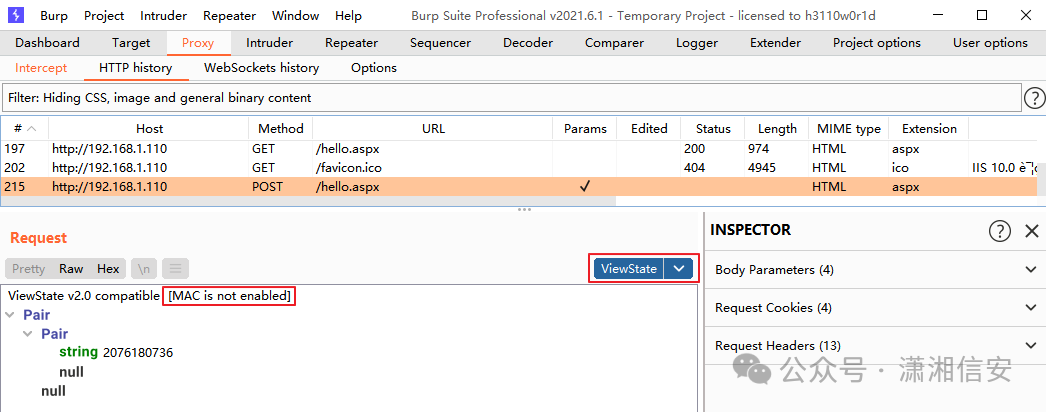Viewport: 1046px width, 412px height.
Task: Click the horizontal scrollbar under history table
Action: point(308,201)
